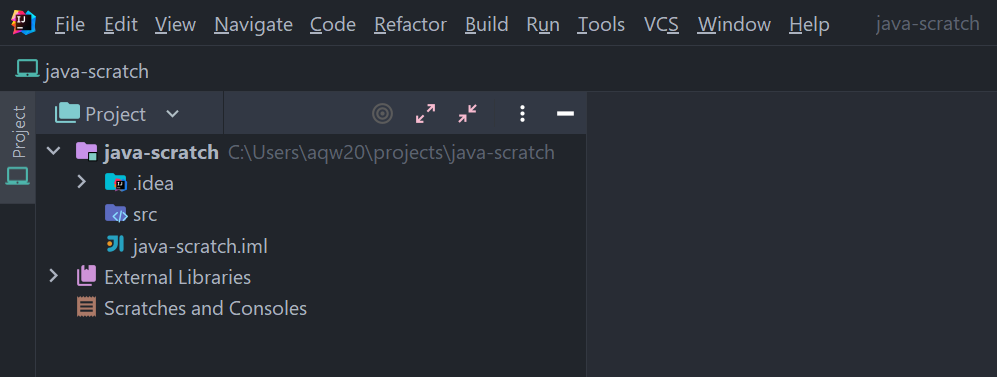Expand External Libraries node
997x377 pixels.
[x=53, y=276]
